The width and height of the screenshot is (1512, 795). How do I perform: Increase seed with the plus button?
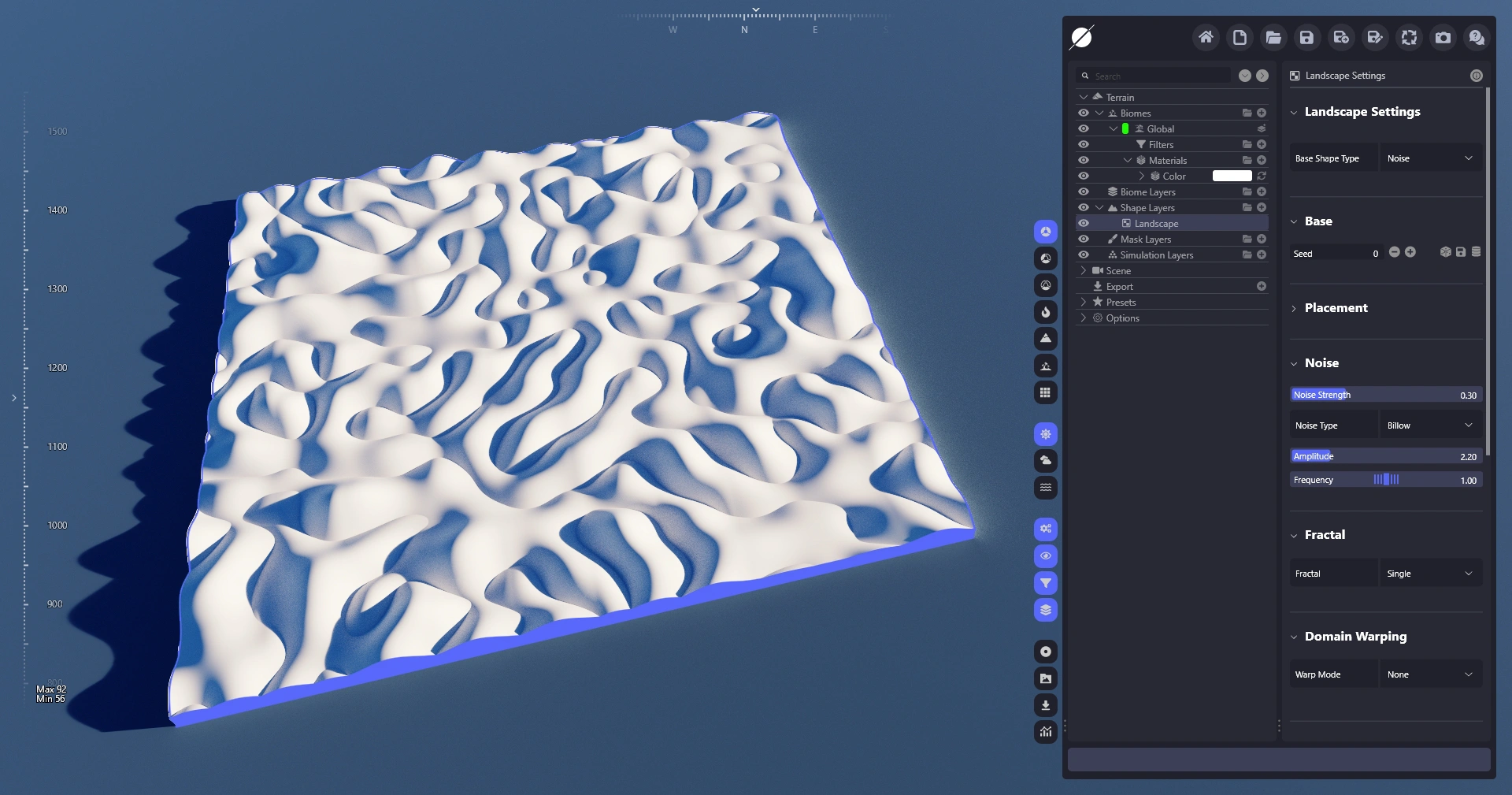(1410, 252)
